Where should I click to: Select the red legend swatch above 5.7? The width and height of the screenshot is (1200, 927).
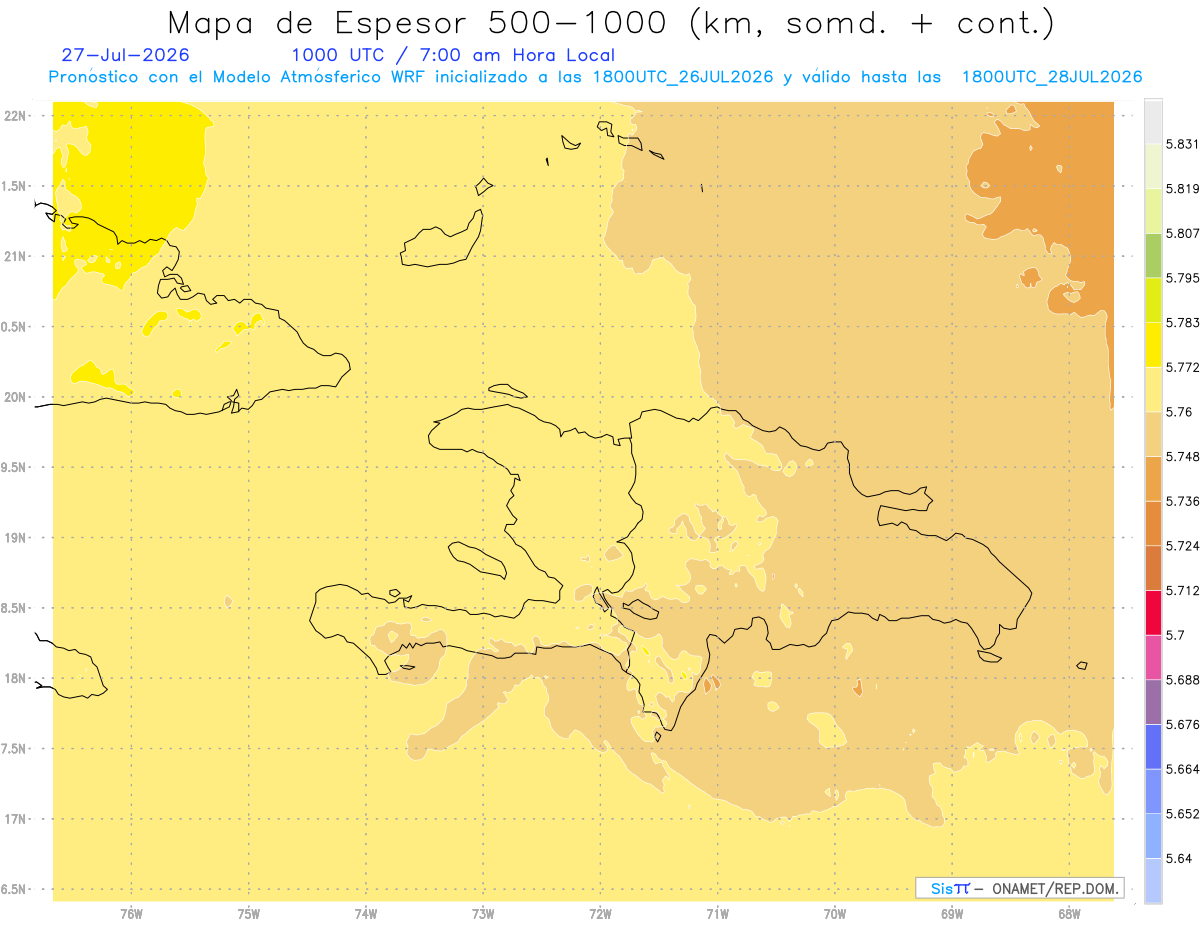1153,612
